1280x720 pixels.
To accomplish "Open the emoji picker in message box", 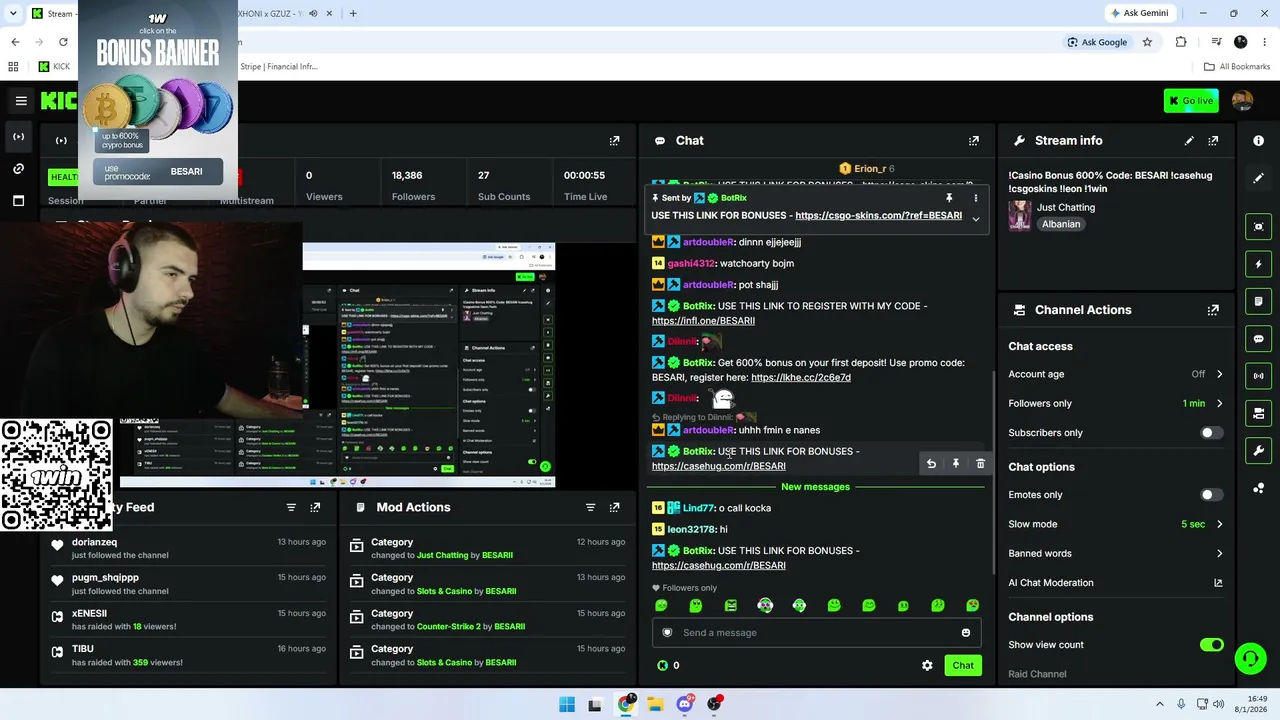I will (966, 633).
